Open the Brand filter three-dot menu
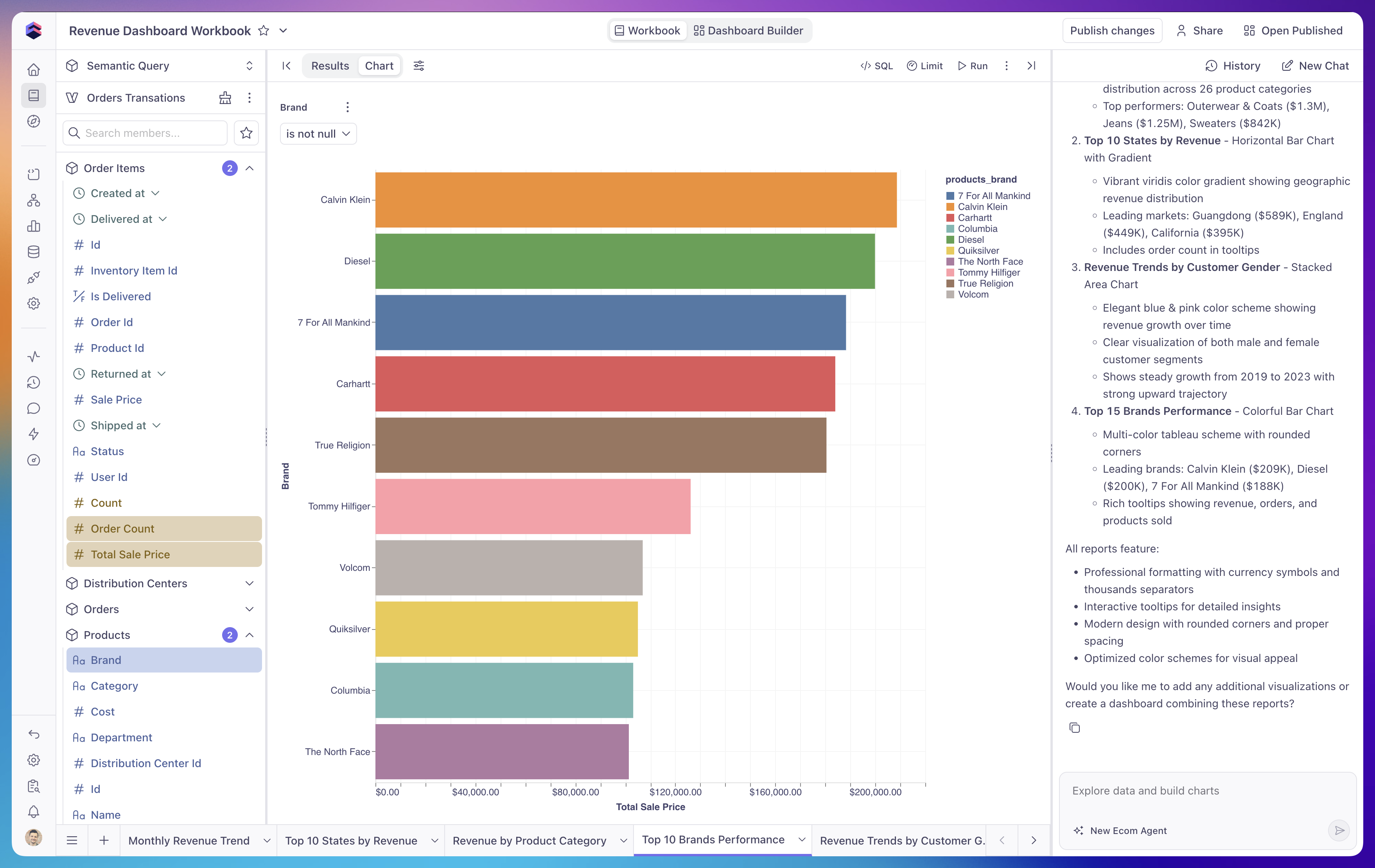The width and height of the screenshot is (1375, 868). coord(347,108)
